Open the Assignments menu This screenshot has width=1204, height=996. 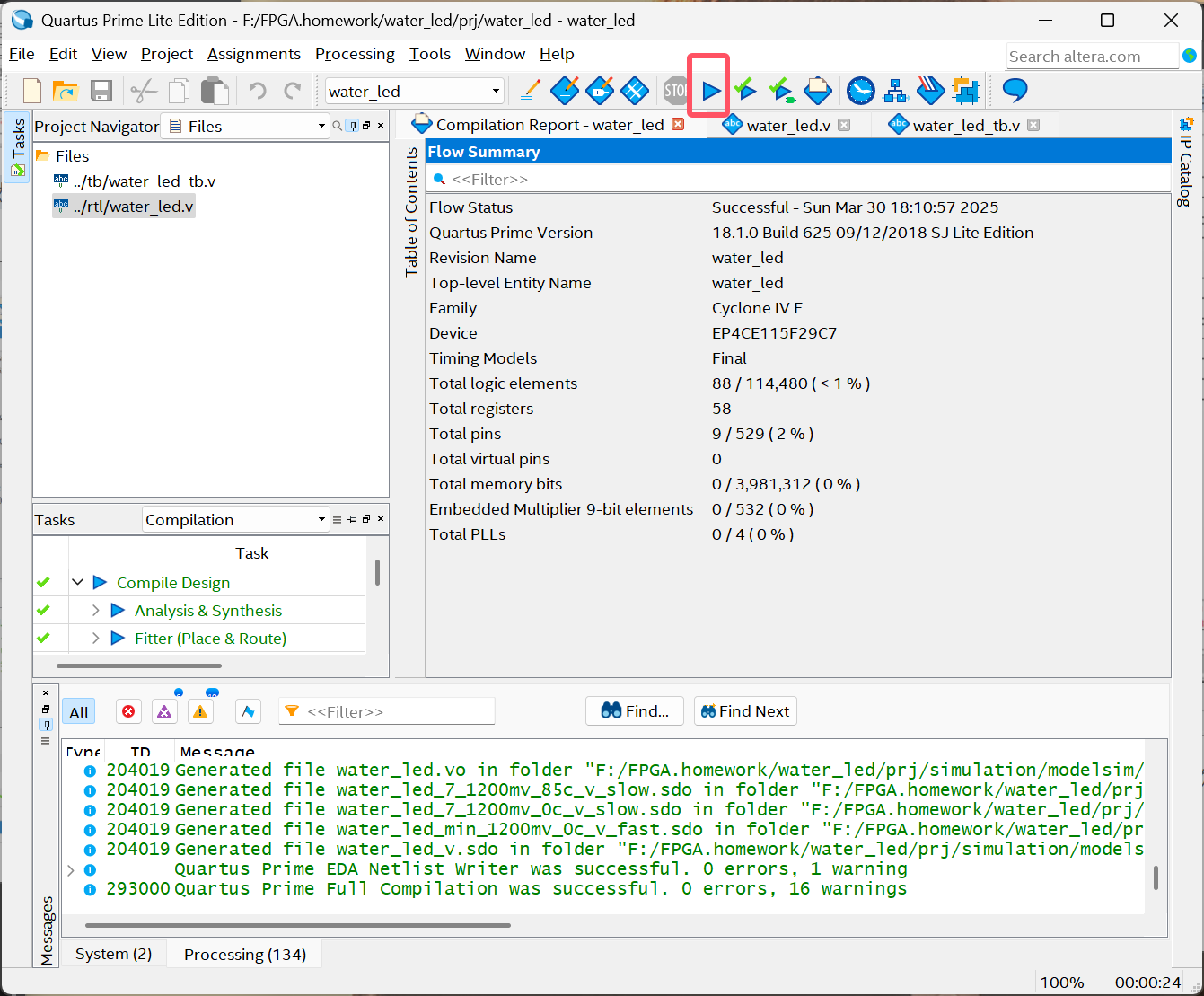point(254,54)
